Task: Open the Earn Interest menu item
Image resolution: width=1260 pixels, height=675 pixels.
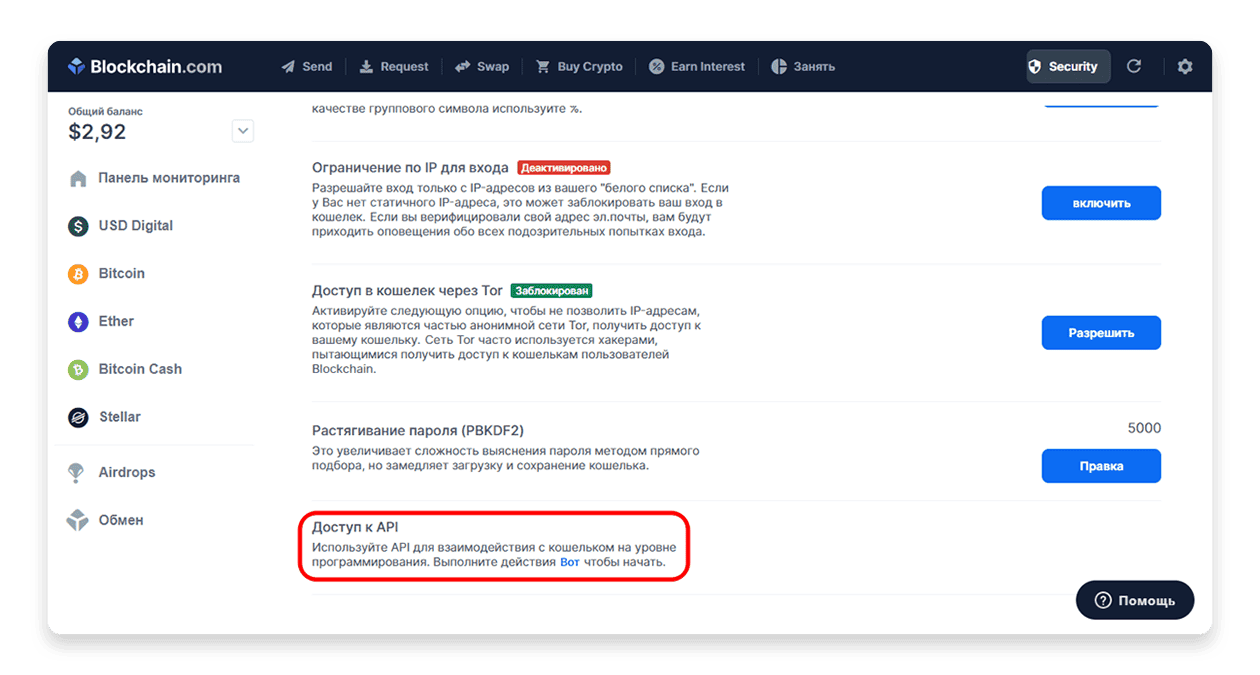Action: tap(697, 67)
